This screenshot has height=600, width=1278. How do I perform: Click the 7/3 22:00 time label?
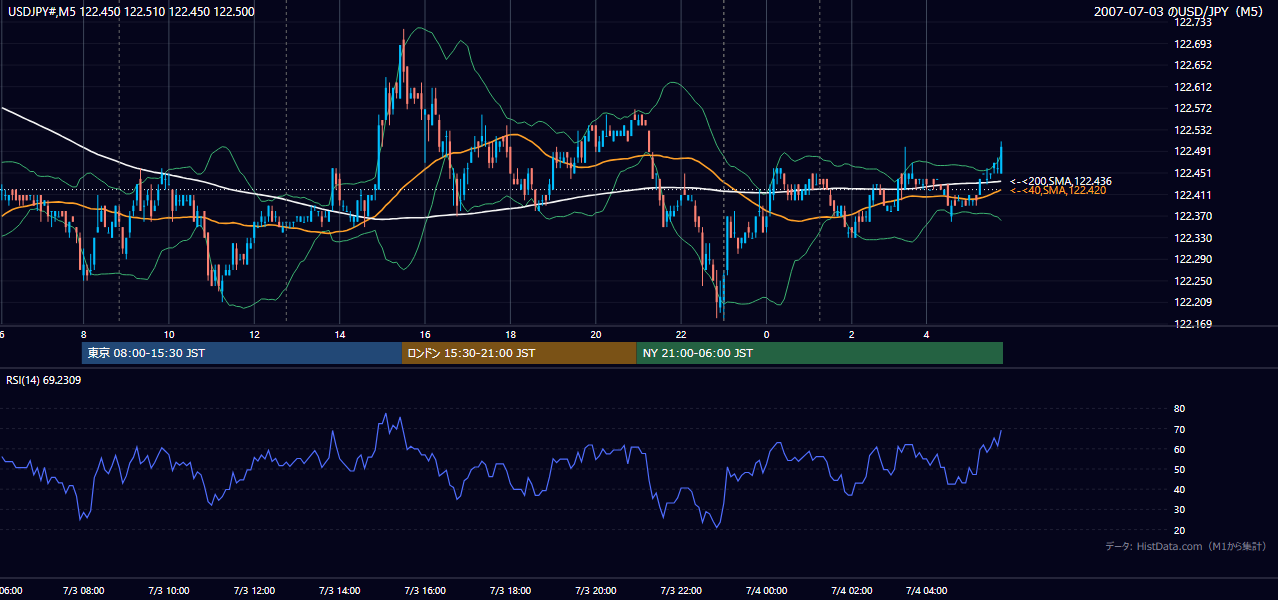(x=681, y=591)
